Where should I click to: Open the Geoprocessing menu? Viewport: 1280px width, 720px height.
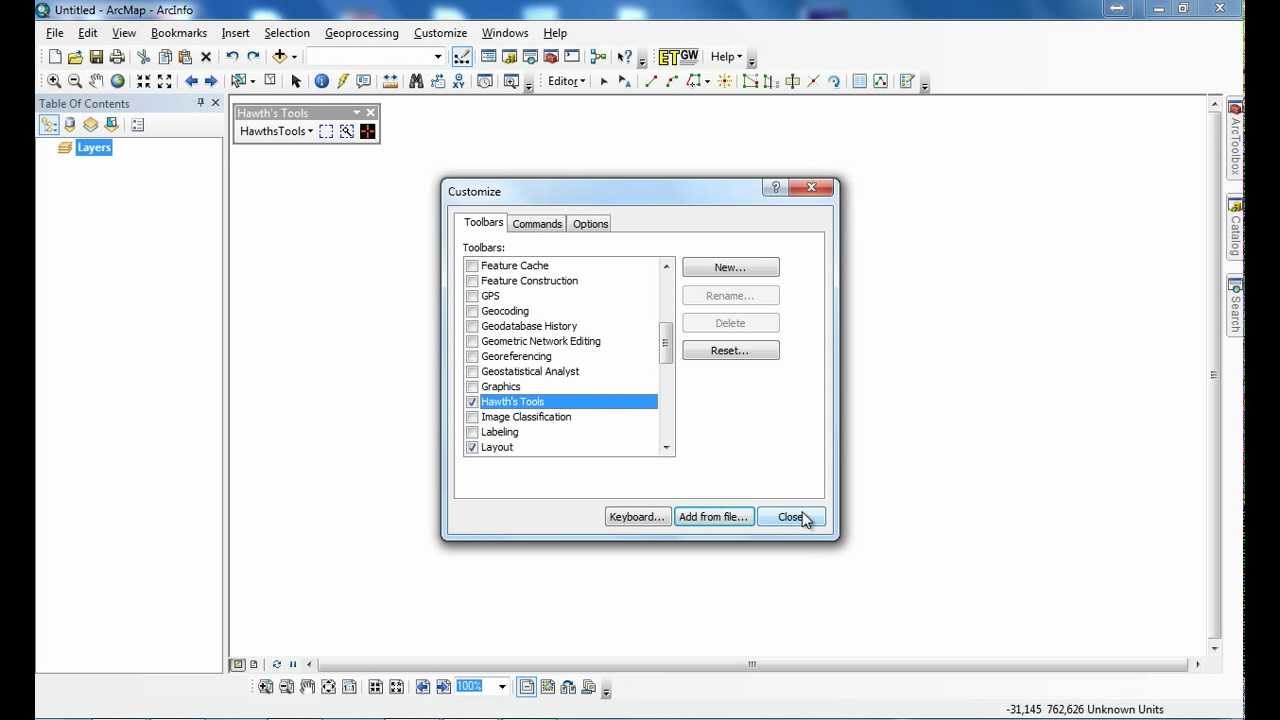[x=361, y=33]
